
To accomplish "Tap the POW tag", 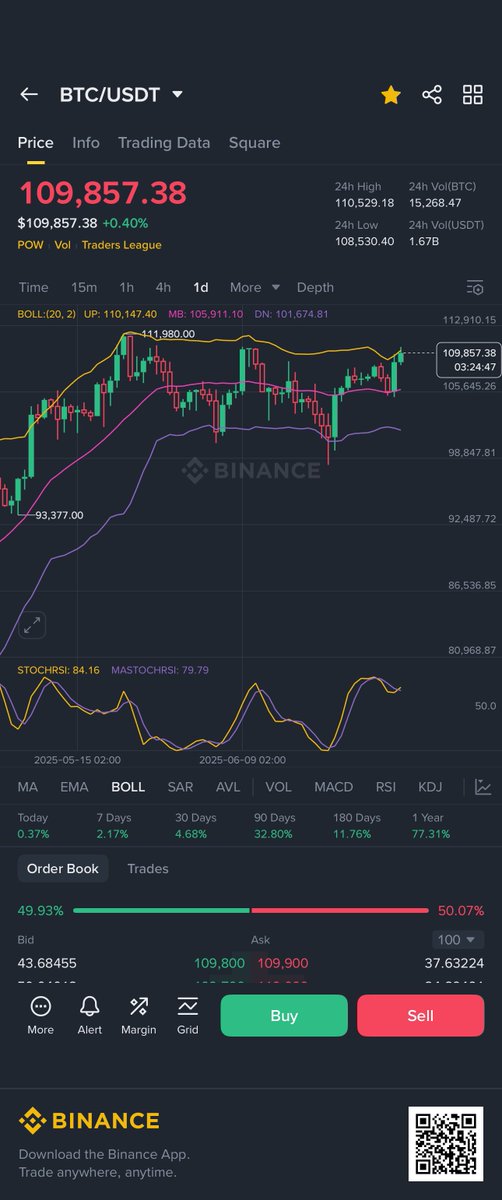I will click(30, 245).
